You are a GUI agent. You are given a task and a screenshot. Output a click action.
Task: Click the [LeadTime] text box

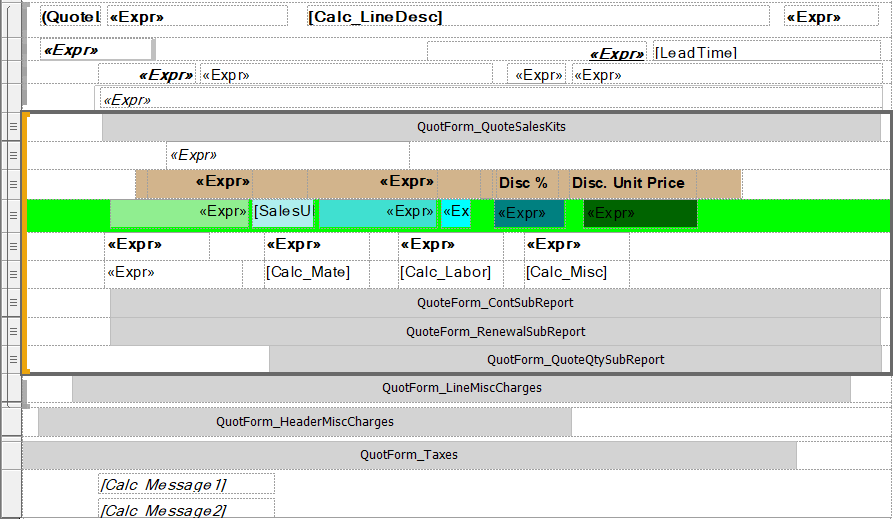[x=767, y=52]
